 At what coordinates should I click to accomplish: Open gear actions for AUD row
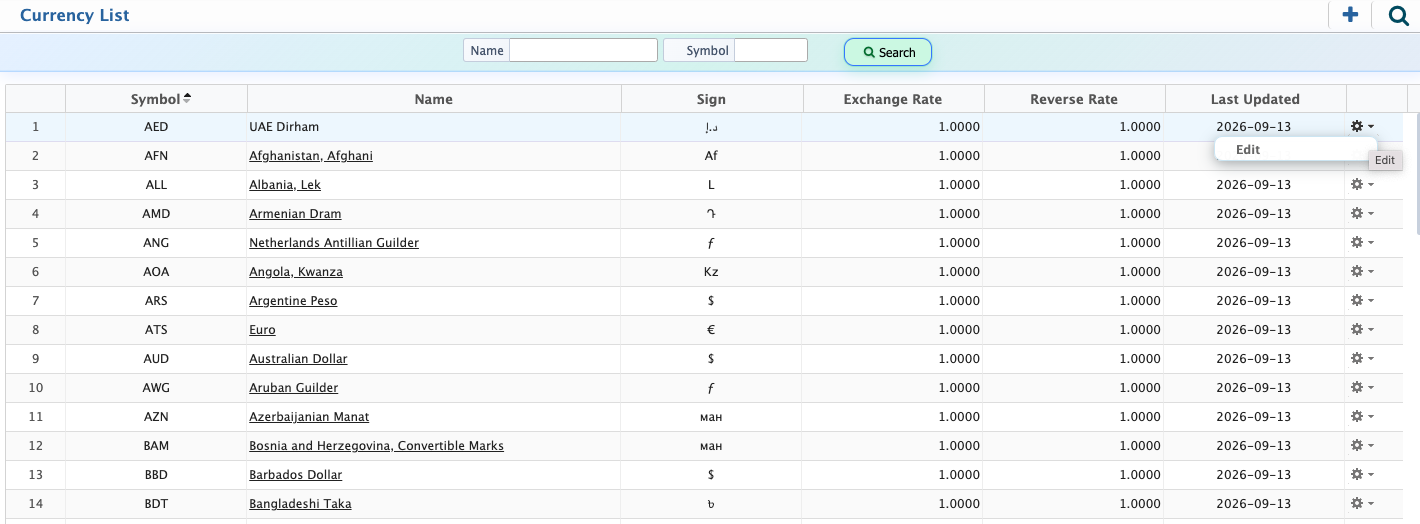click(1362, 358)
